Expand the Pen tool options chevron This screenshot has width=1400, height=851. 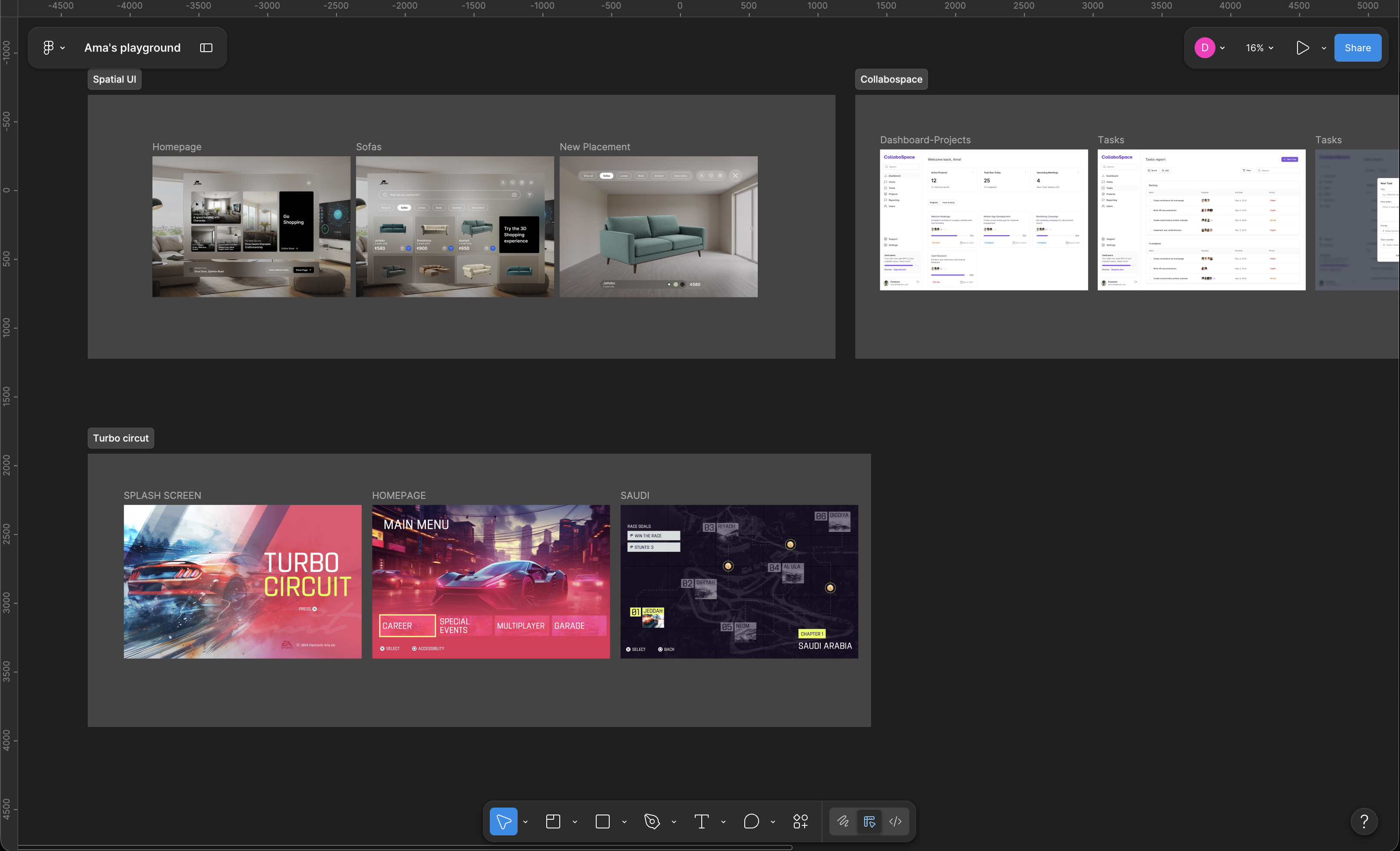point(674,821)
